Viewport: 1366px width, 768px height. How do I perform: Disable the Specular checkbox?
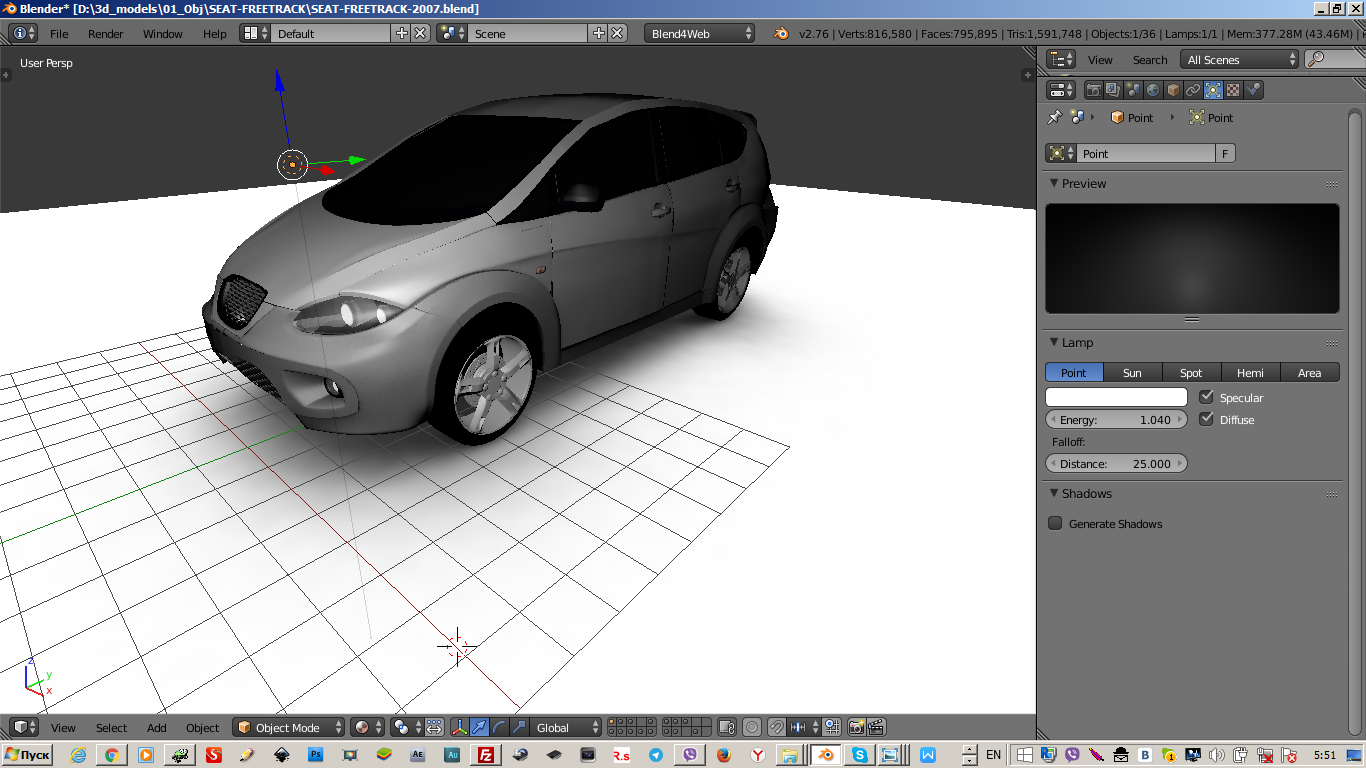pyautogui.click(x=1206, y=397)
